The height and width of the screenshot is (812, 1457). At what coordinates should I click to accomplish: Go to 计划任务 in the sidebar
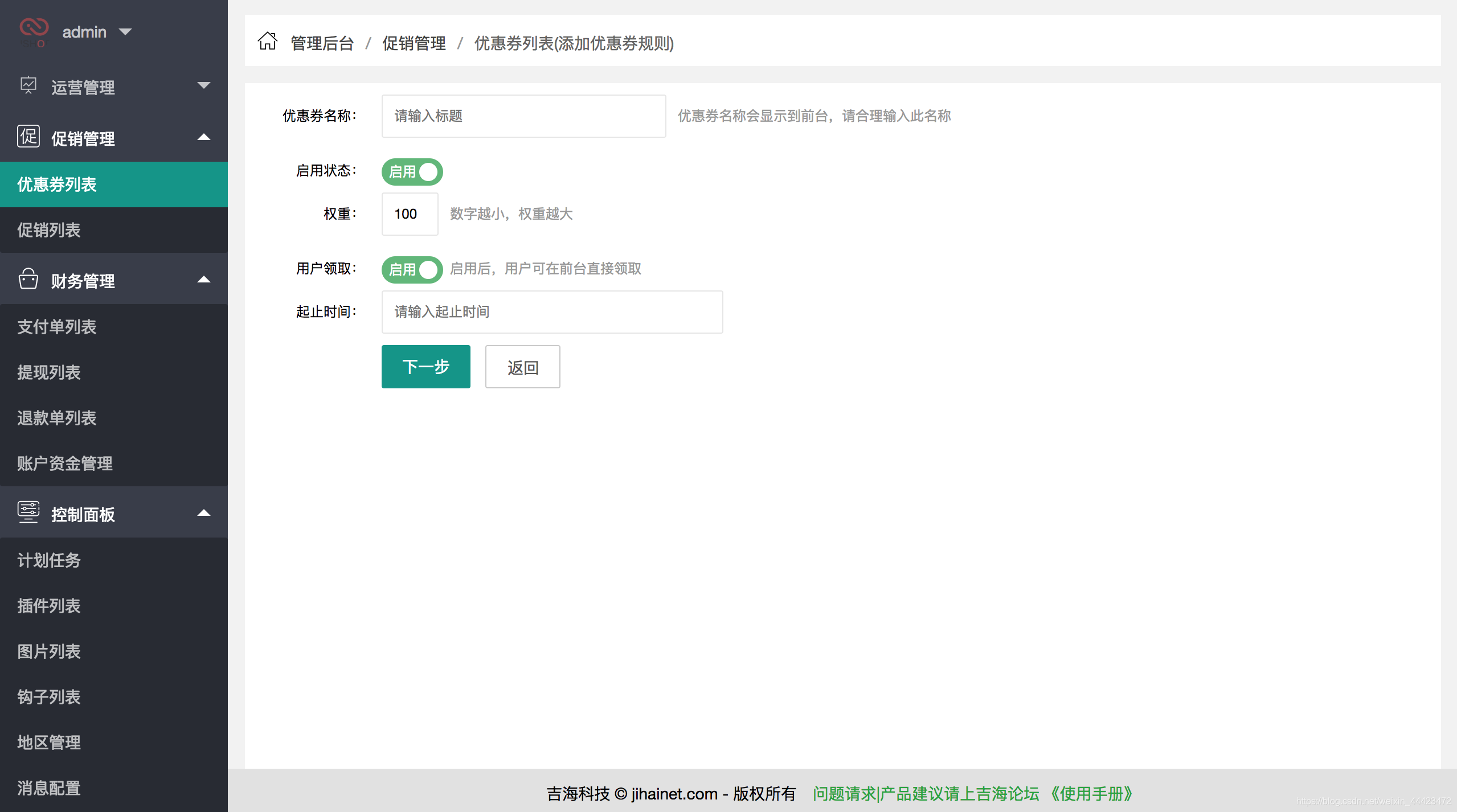[48, 560]
